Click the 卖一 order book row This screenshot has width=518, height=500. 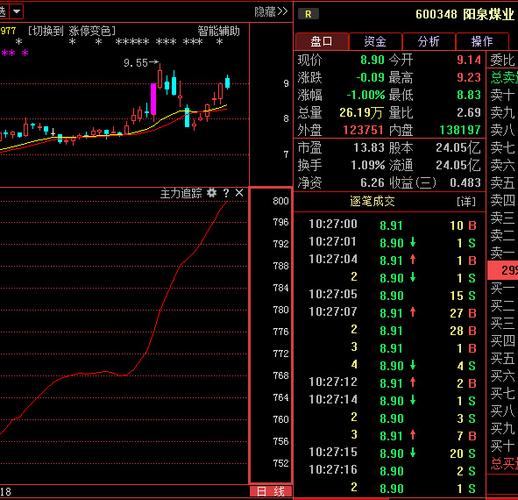pos(503,253)
